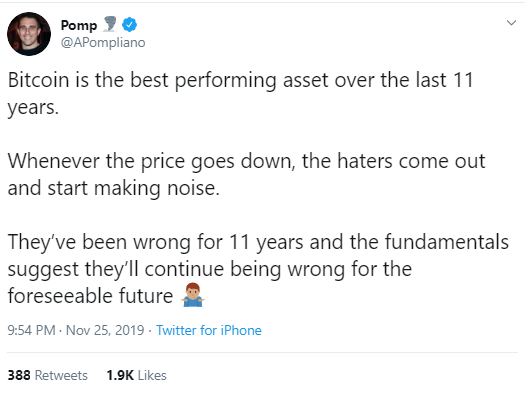Open the Twitter for iPhone link
The width and height of the screenshot is (525, 397).
209,330
